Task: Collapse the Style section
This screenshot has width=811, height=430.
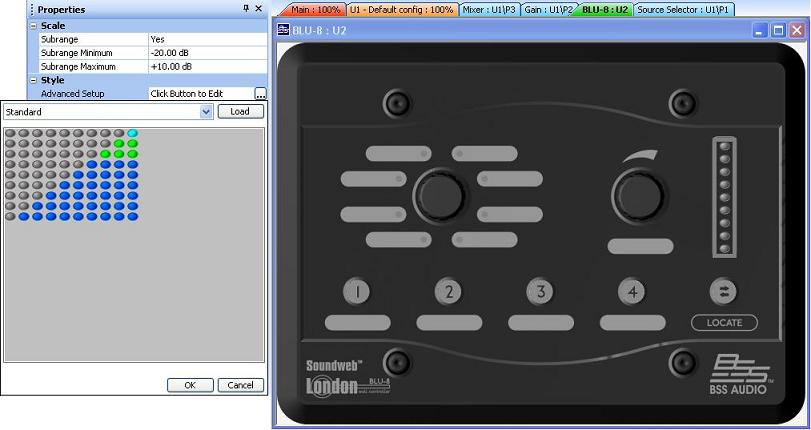Action: [x=34, y=80]
